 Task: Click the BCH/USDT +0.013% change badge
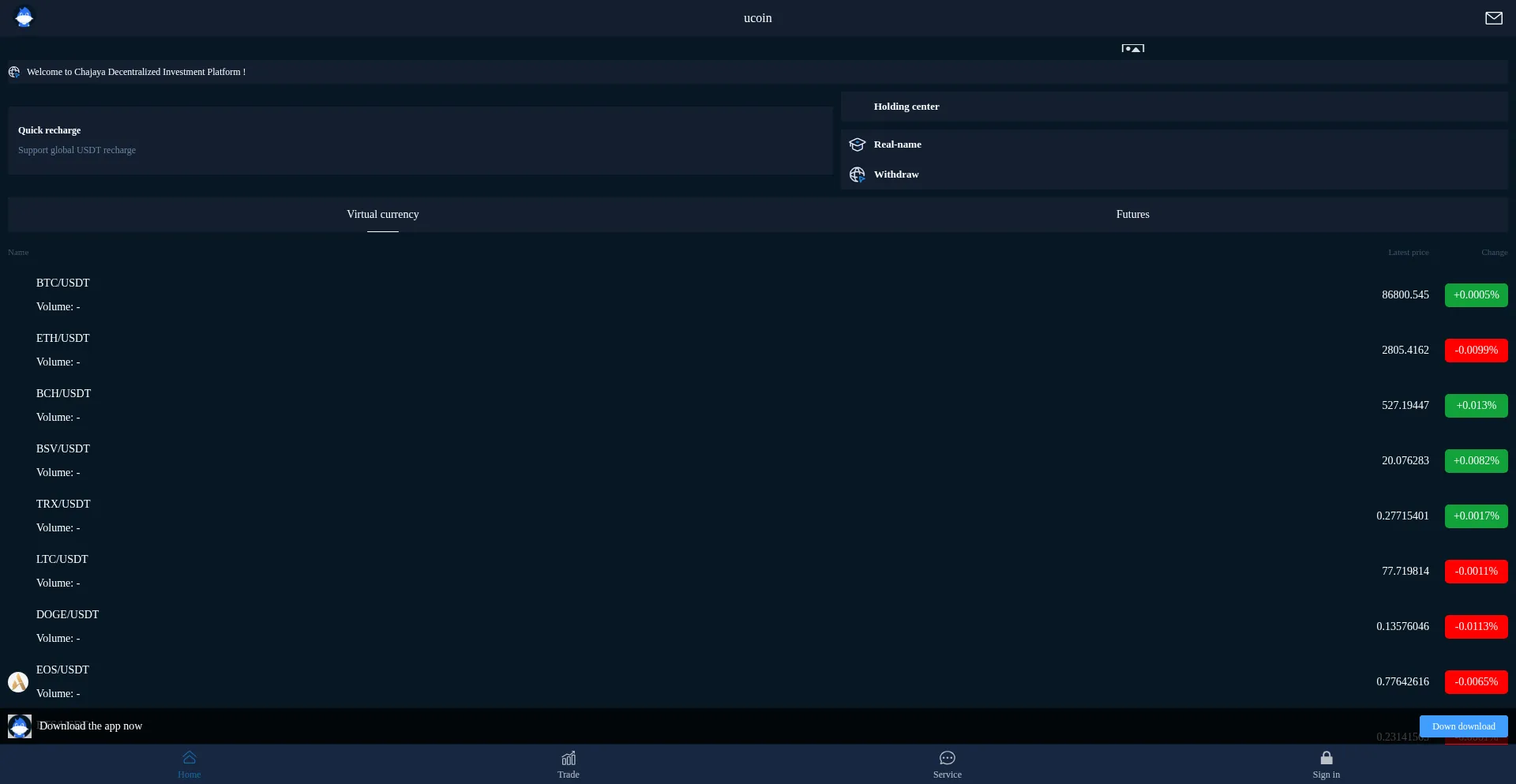1476,406
